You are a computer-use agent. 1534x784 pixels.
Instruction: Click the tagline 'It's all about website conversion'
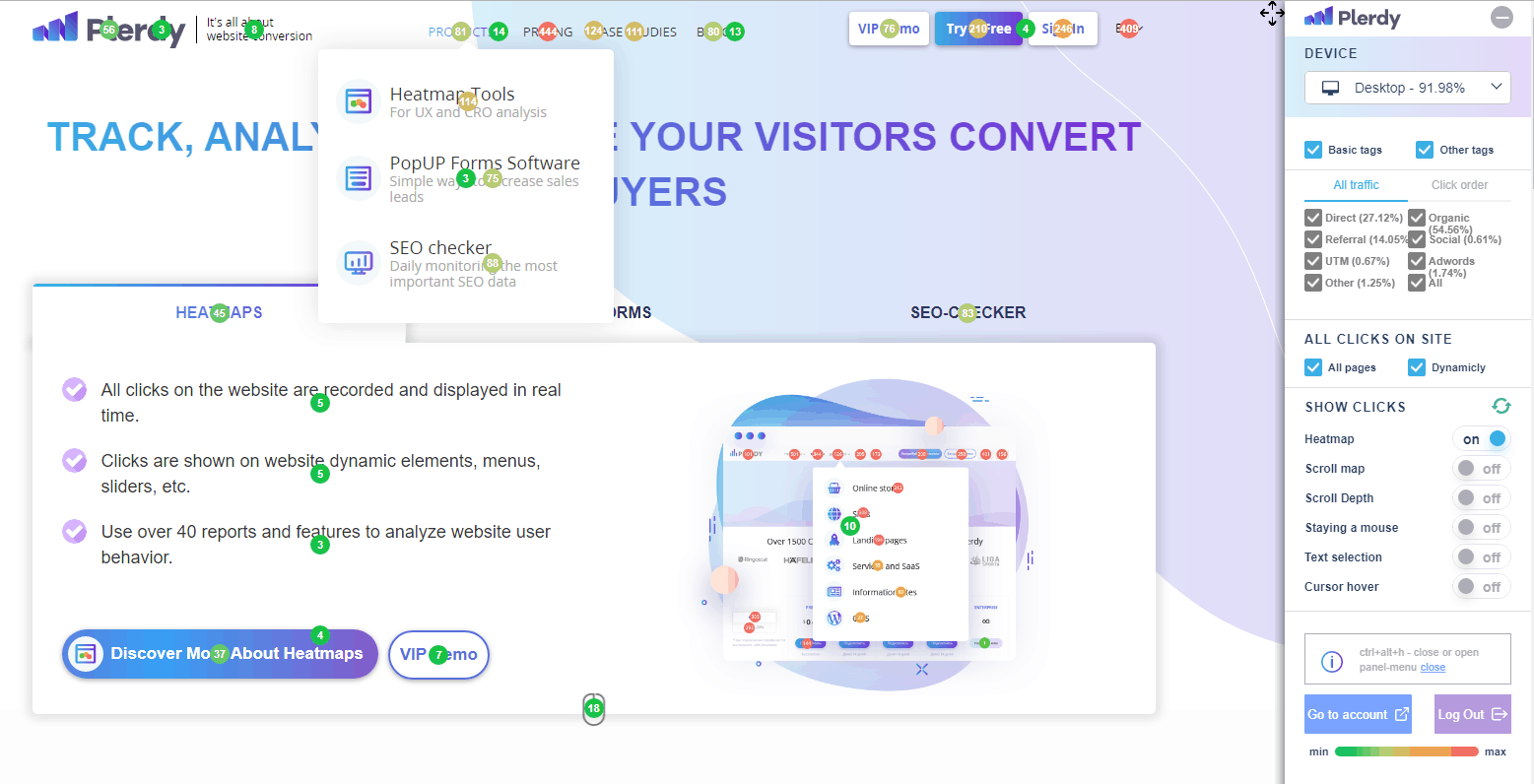tap(259, 29)
